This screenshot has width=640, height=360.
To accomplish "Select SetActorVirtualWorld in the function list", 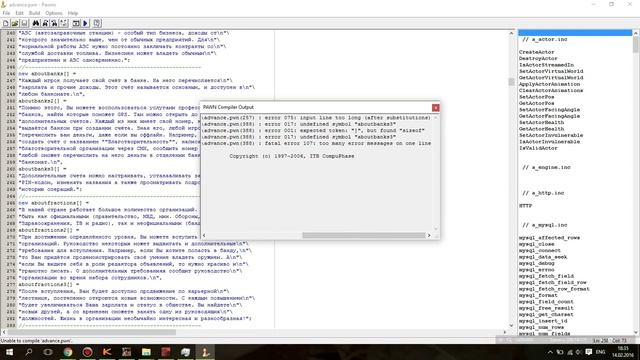I will click(551, 71).
